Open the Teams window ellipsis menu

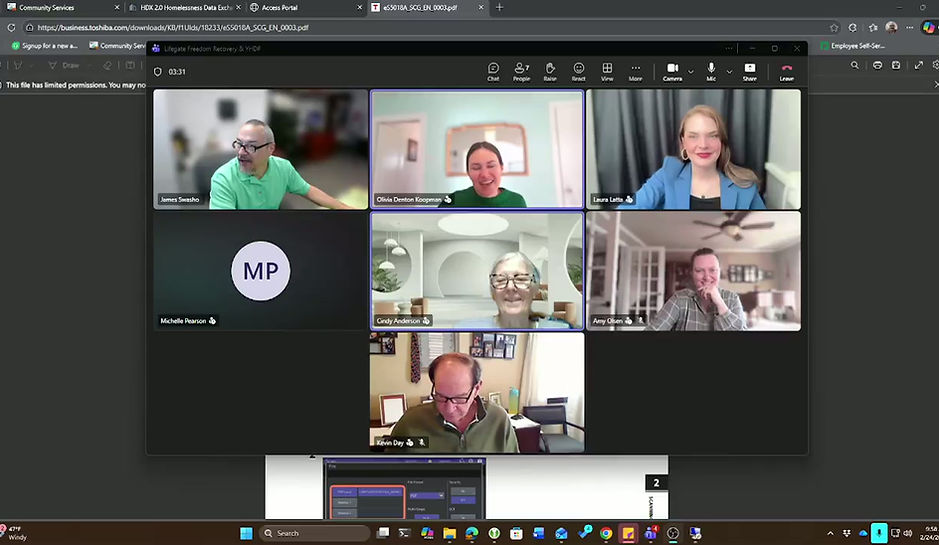[729, 49]
